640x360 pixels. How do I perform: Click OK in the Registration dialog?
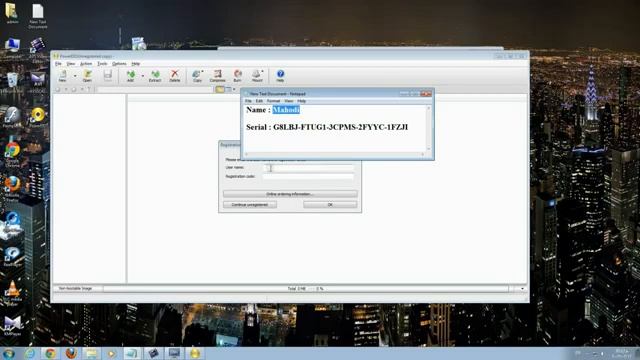click(330, 204)
